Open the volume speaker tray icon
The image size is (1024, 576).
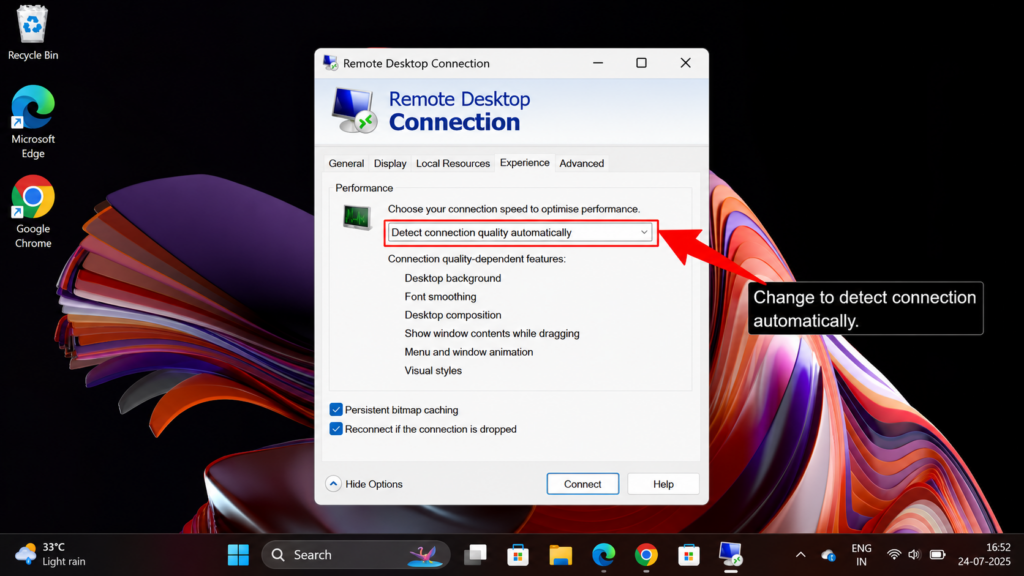914,554
